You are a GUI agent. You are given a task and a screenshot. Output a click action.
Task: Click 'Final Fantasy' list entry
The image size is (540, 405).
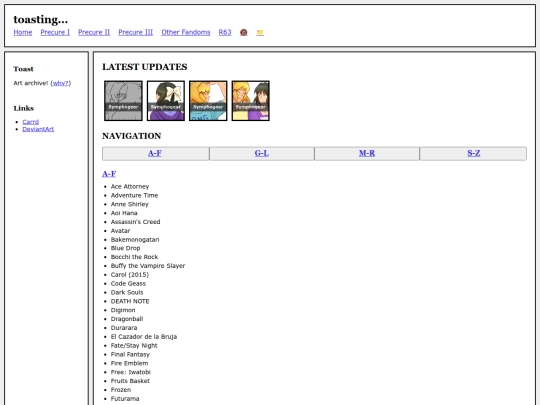point(130,355)
